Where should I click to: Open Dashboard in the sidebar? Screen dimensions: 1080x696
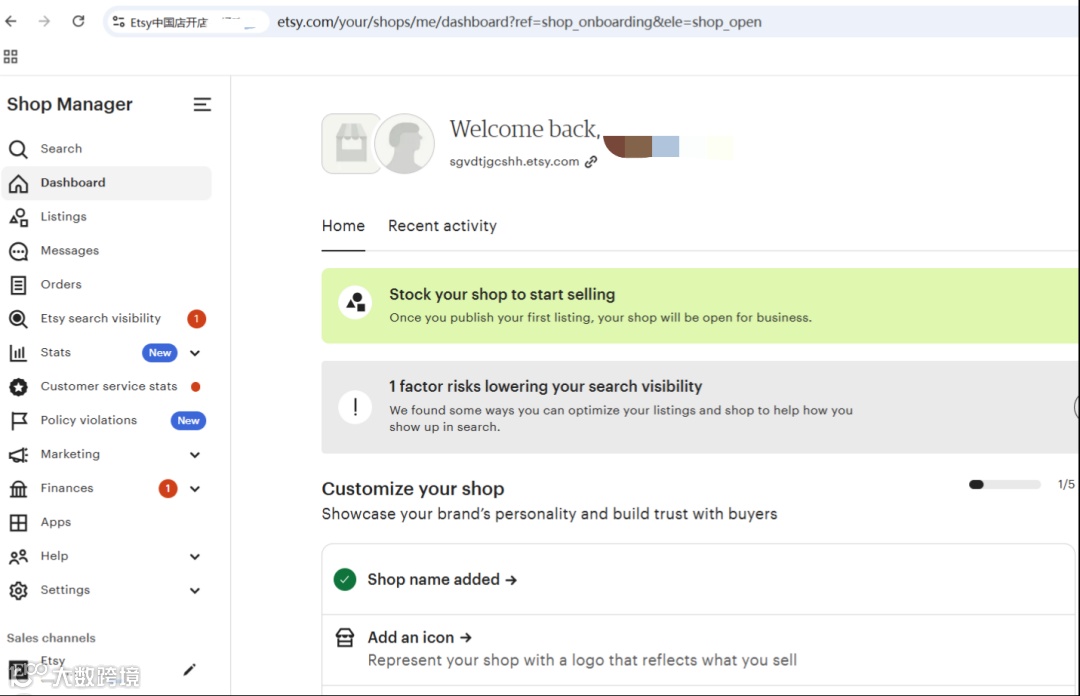[107, 183]
